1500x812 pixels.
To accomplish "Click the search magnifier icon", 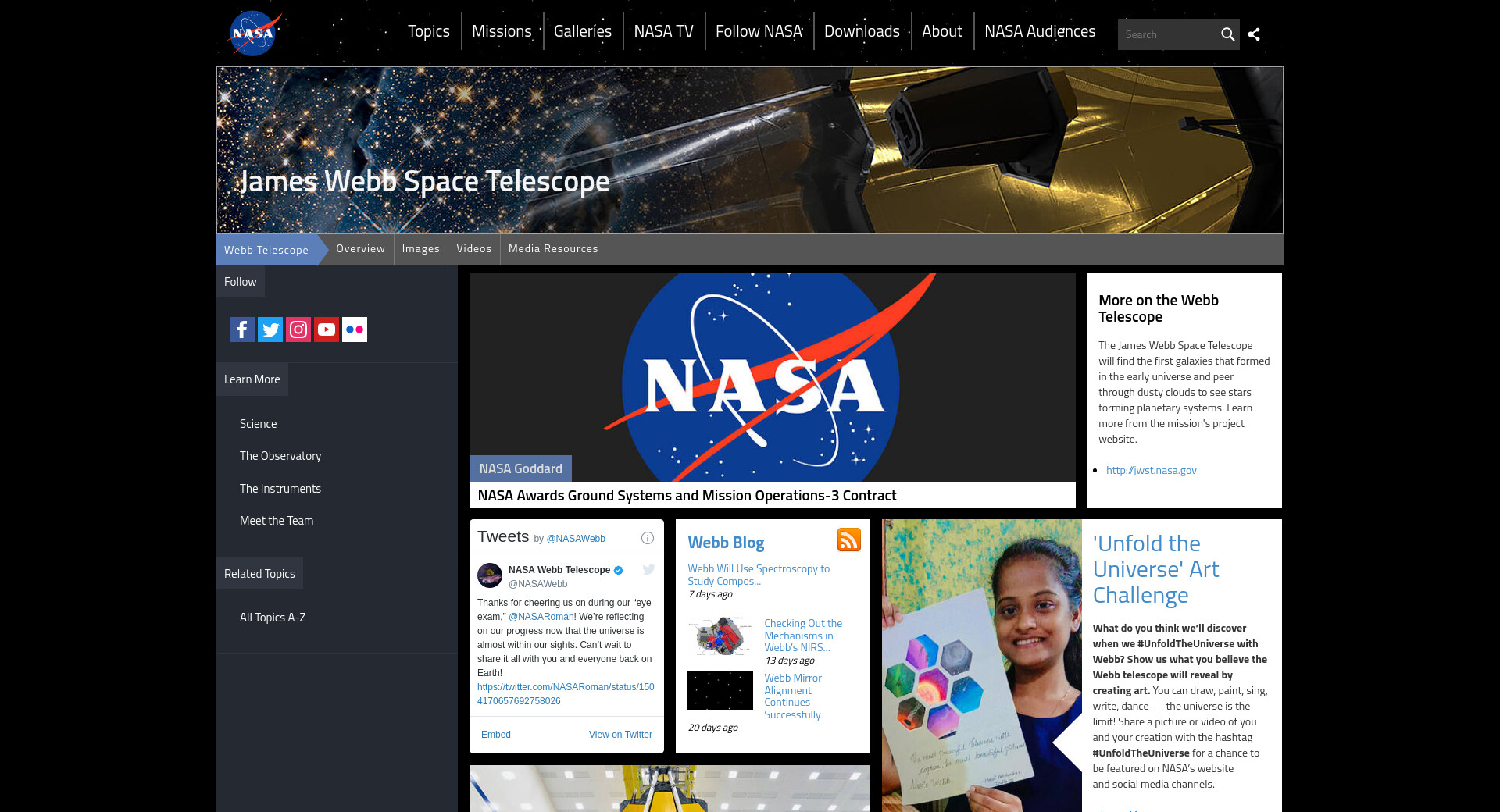I will 1227,34.
